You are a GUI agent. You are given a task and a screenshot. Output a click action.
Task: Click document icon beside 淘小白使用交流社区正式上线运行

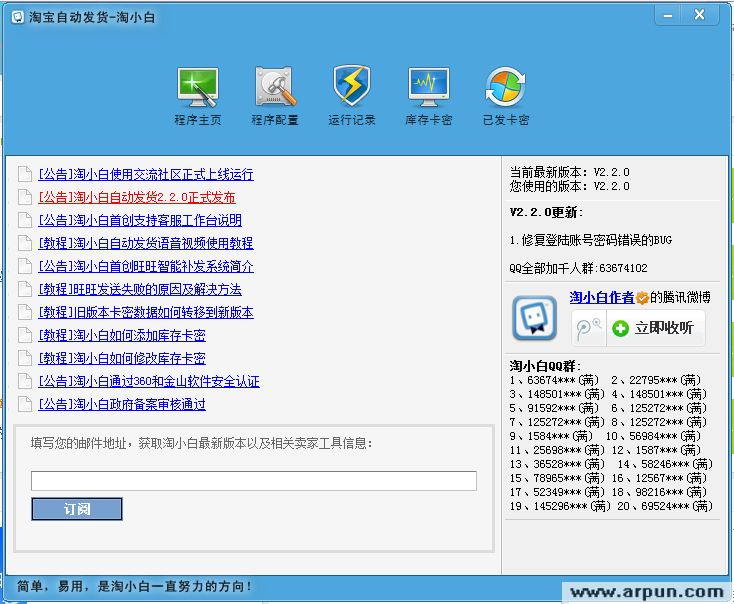pyautogui.click(x=25, y=174)
